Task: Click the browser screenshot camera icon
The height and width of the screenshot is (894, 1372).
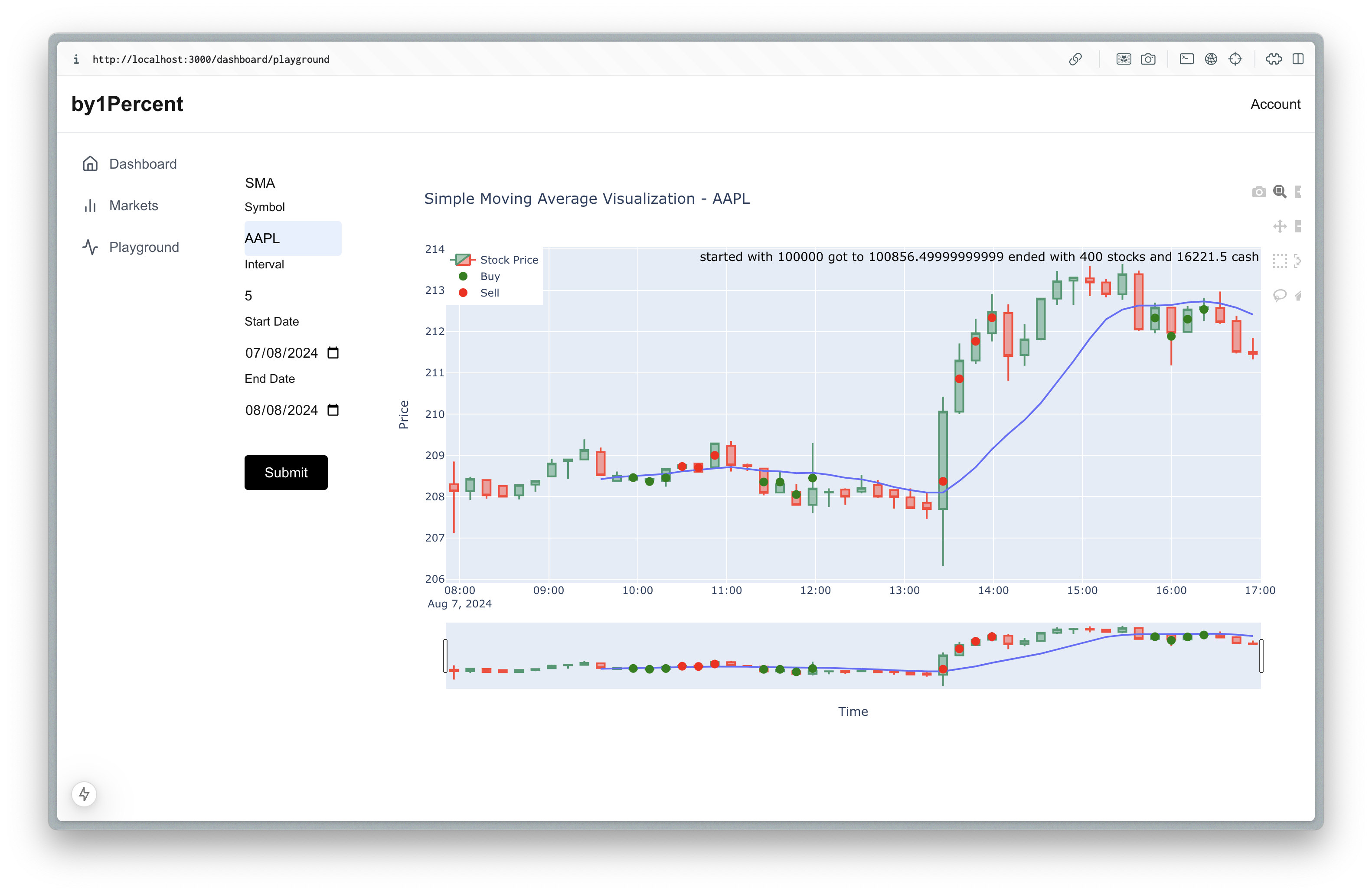Action: [1148, 59]
